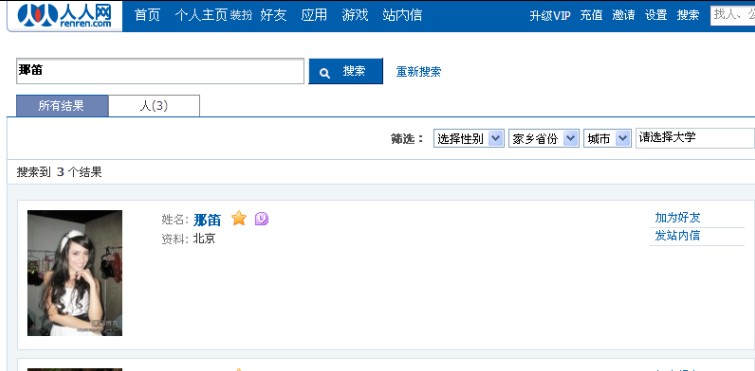This screenshot has height=371, width=755.
Task: Click the main search field containing 那笛
Action: click(x=160, y=71)
